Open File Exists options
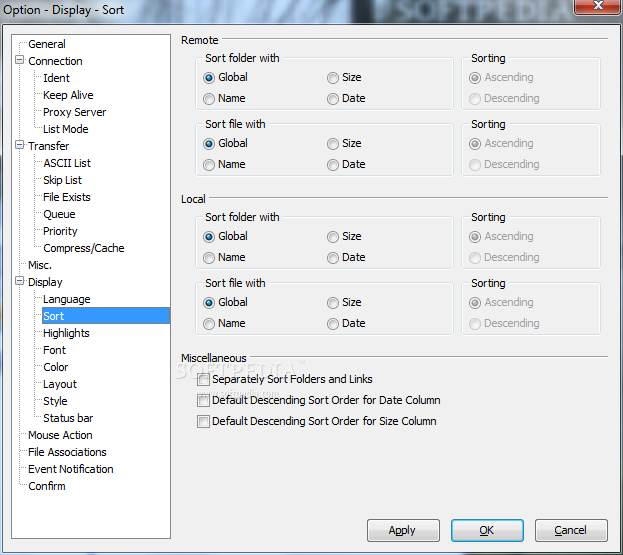The height and width of the screenshot is (555, 623). point(67,197)
